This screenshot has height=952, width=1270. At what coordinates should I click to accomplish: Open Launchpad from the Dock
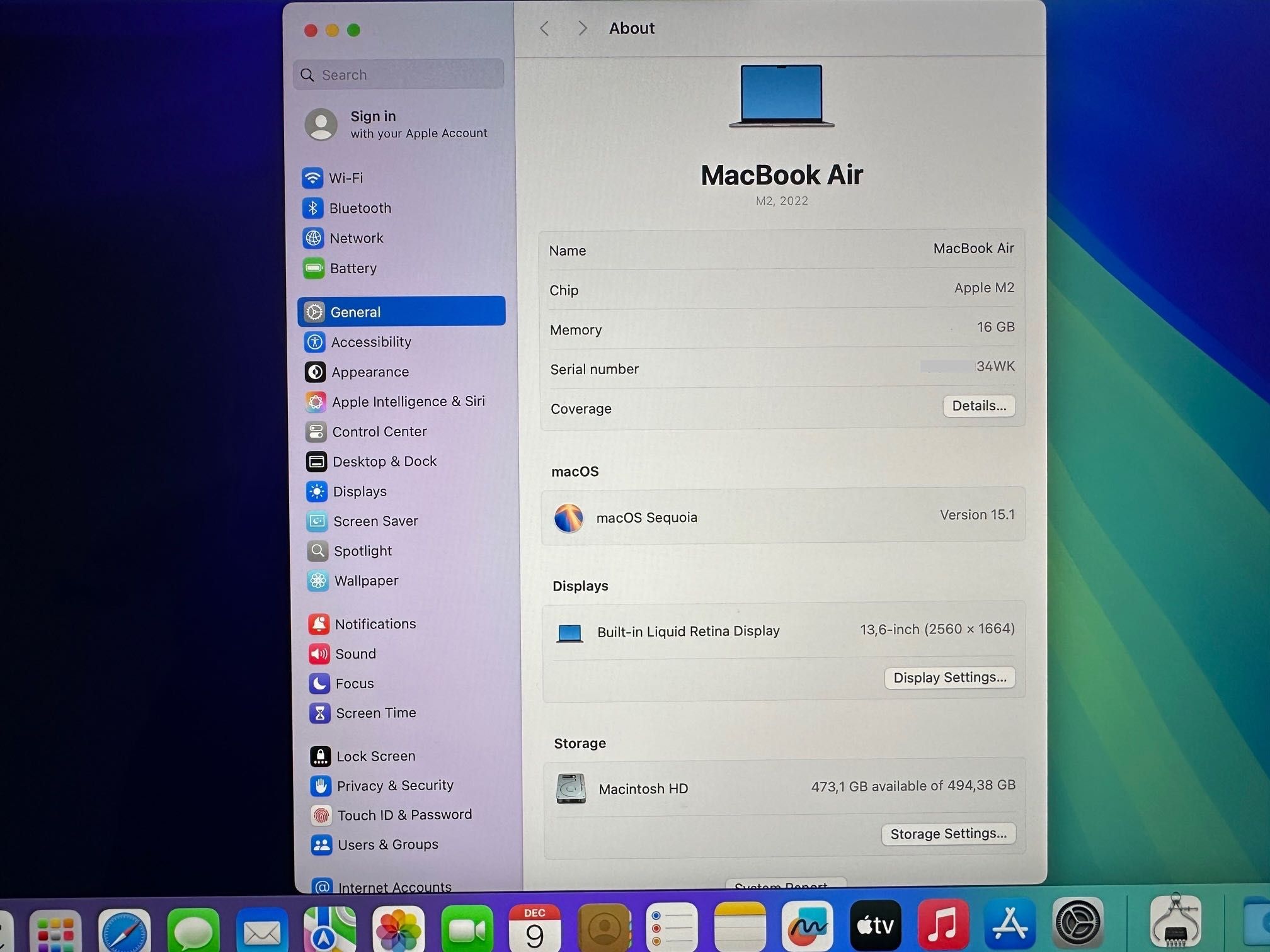click(x=55, y=931)
